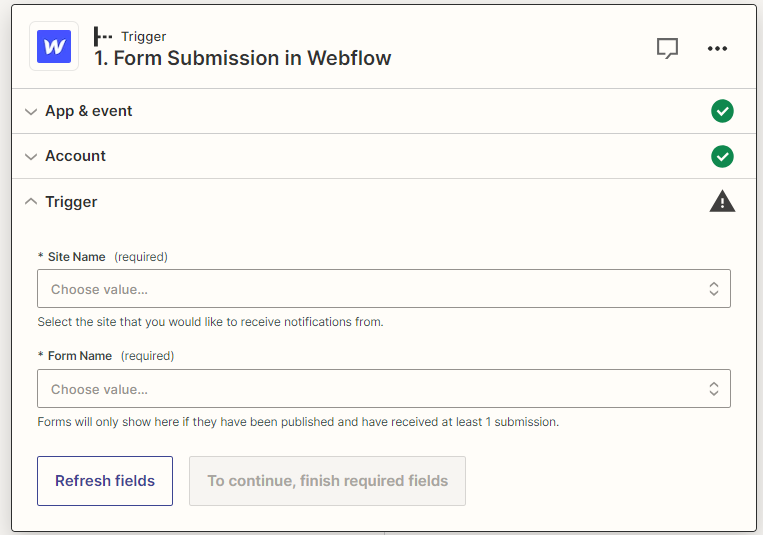Open the comment bubble icon

667,48
